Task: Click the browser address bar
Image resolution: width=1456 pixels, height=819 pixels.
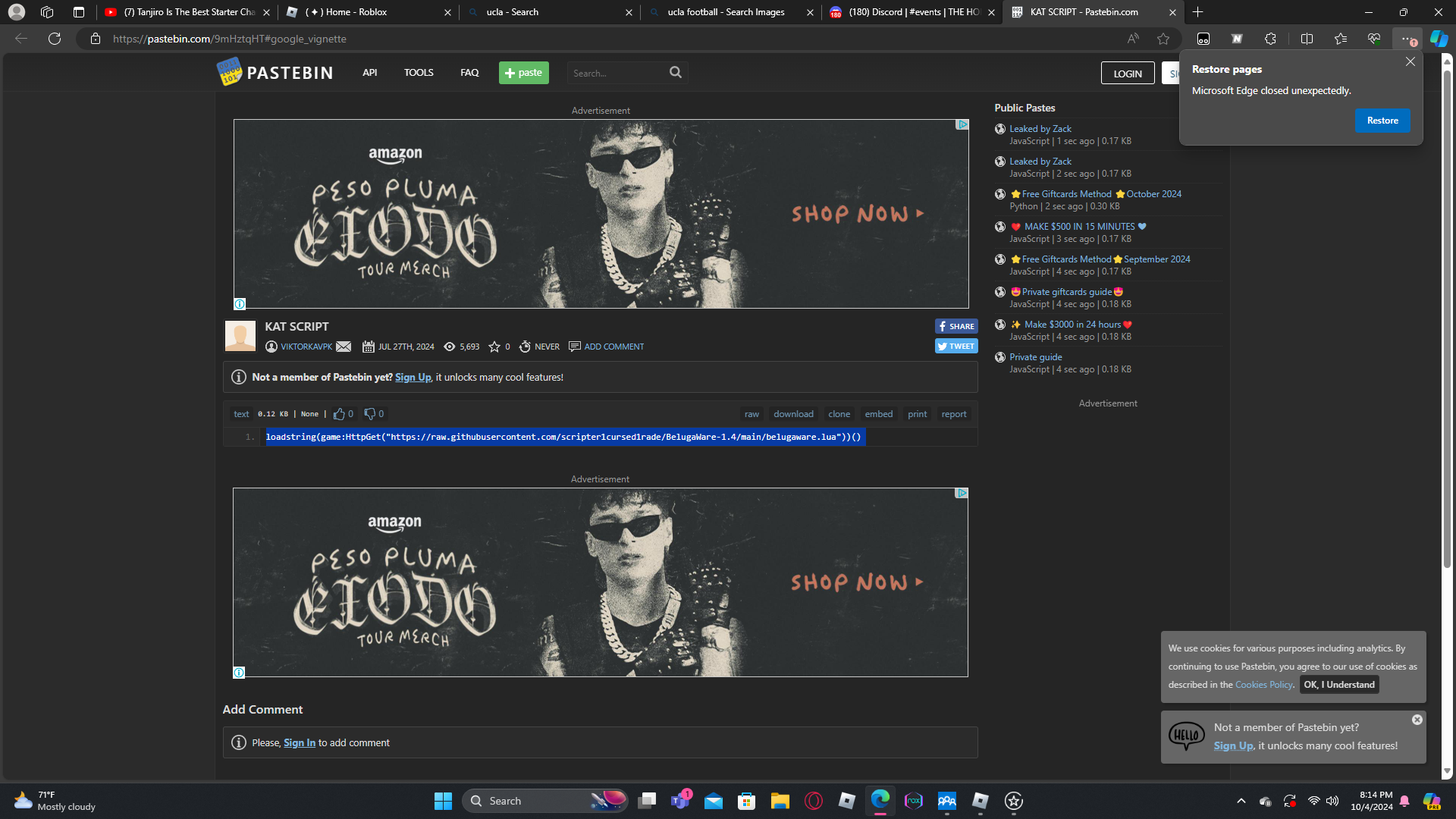Action: click(607, 39)
